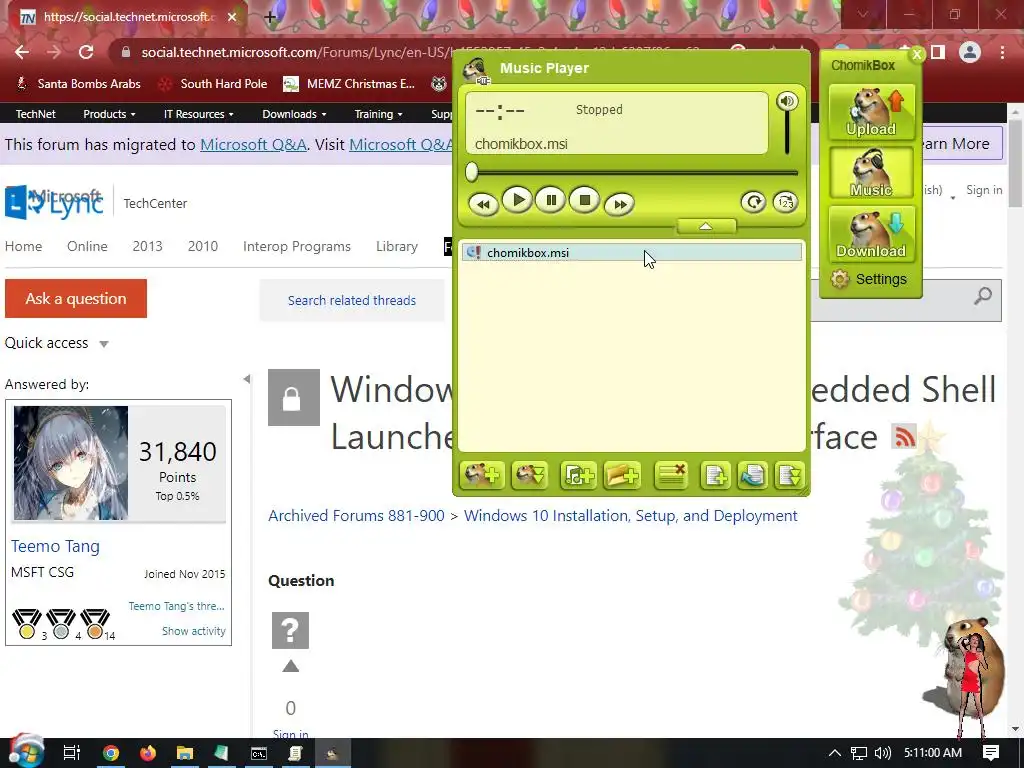1024x768 pixels.
Task: Click the track seek slider handle
Action: point(472,172)
